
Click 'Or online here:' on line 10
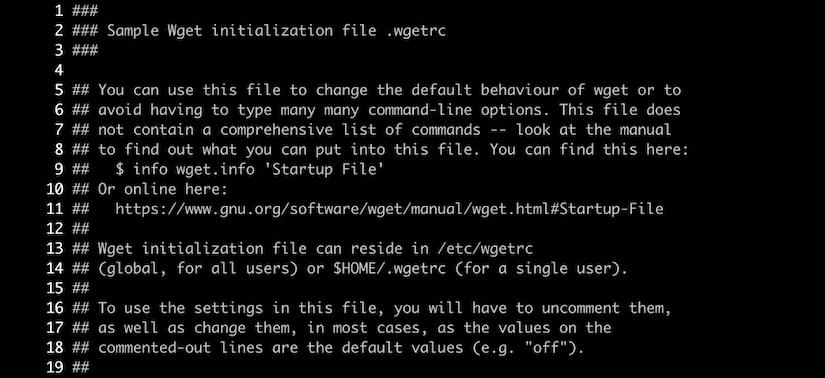[x=163, y=190]
